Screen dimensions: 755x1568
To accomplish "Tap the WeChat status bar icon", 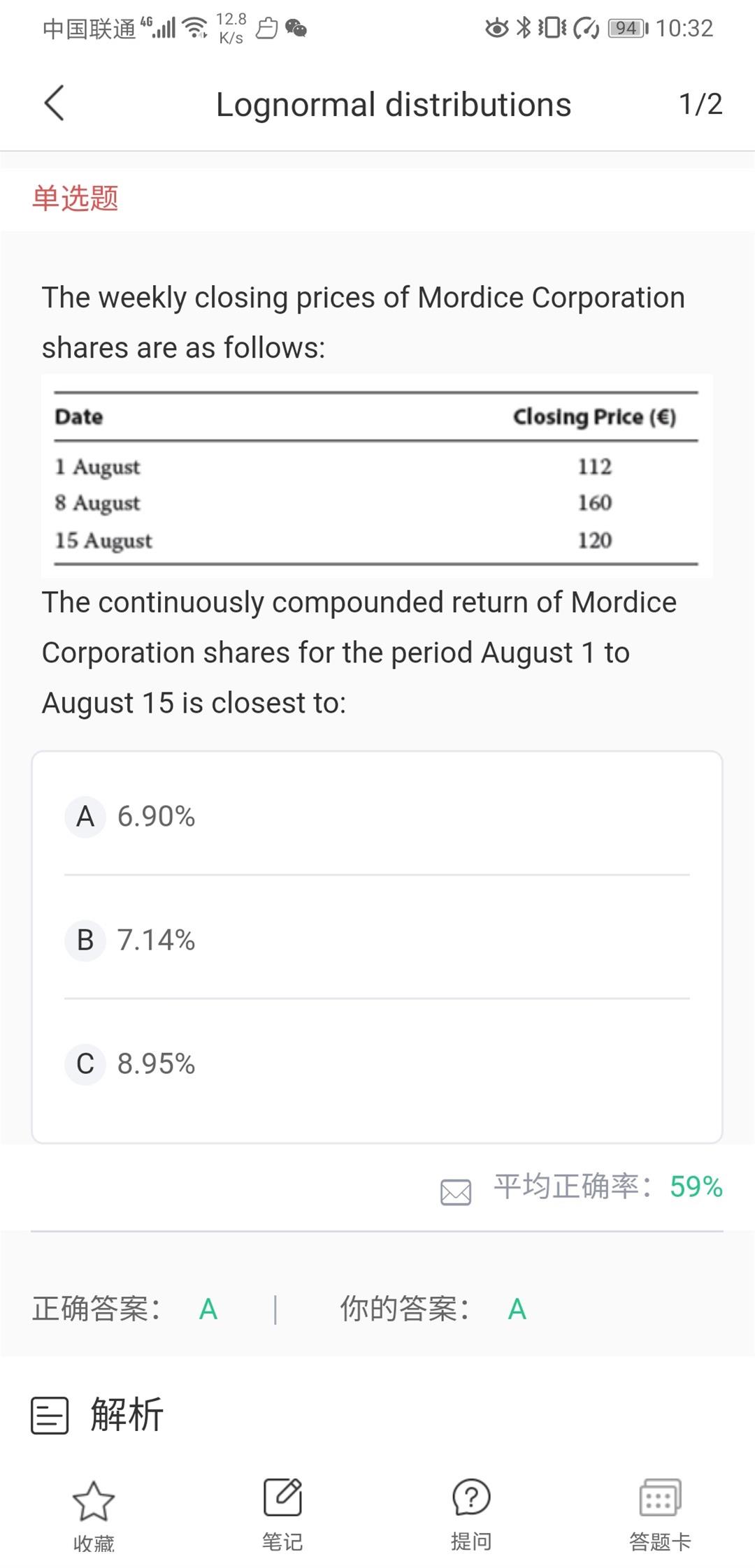I will click(x=296, y=29).
